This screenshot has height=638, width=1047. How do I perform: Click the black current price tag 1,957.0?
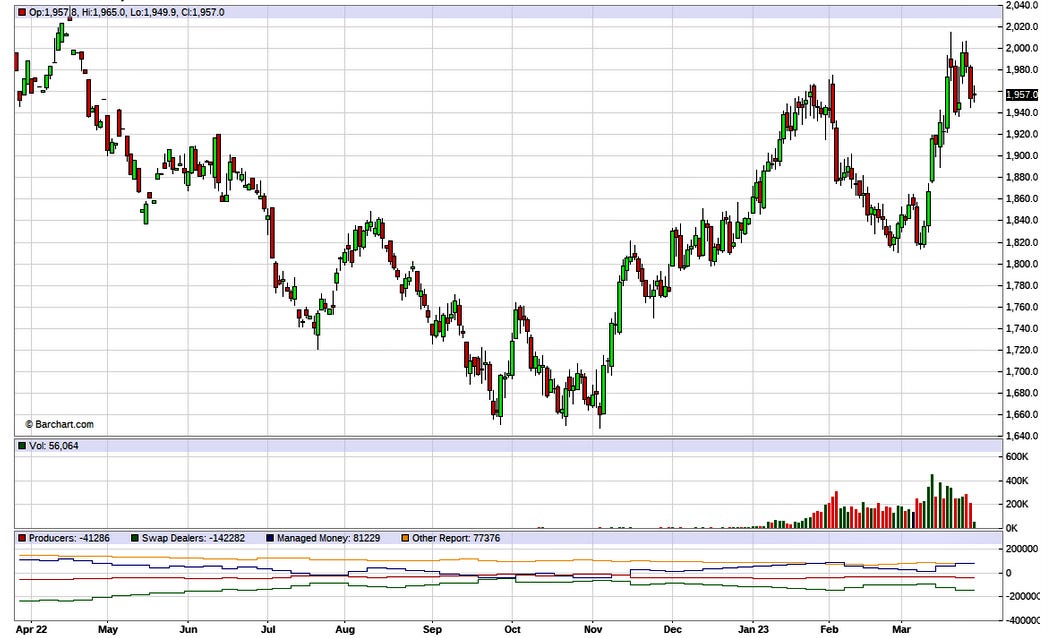pos(1022,95)
